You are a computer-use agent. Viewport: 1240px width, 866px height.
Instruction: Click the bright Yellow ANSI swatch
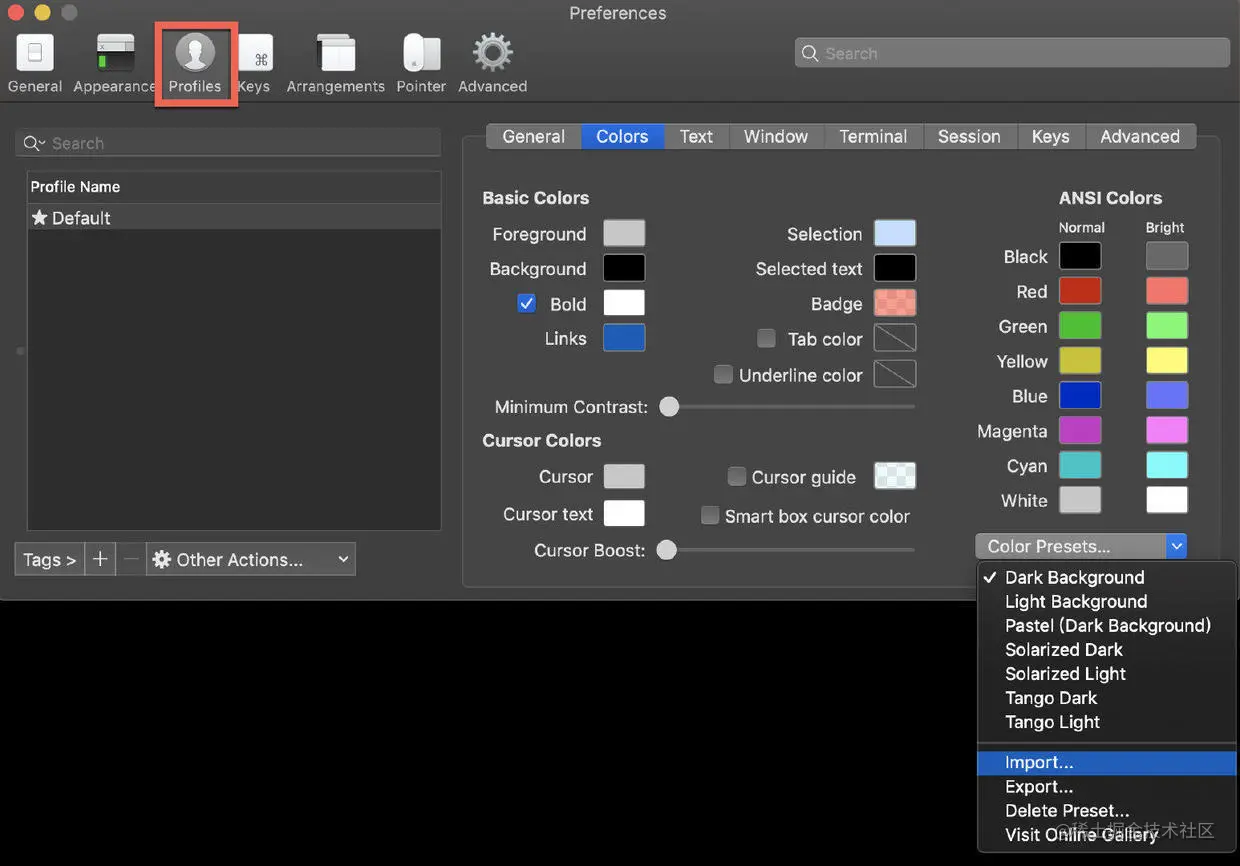[1167, 360]
